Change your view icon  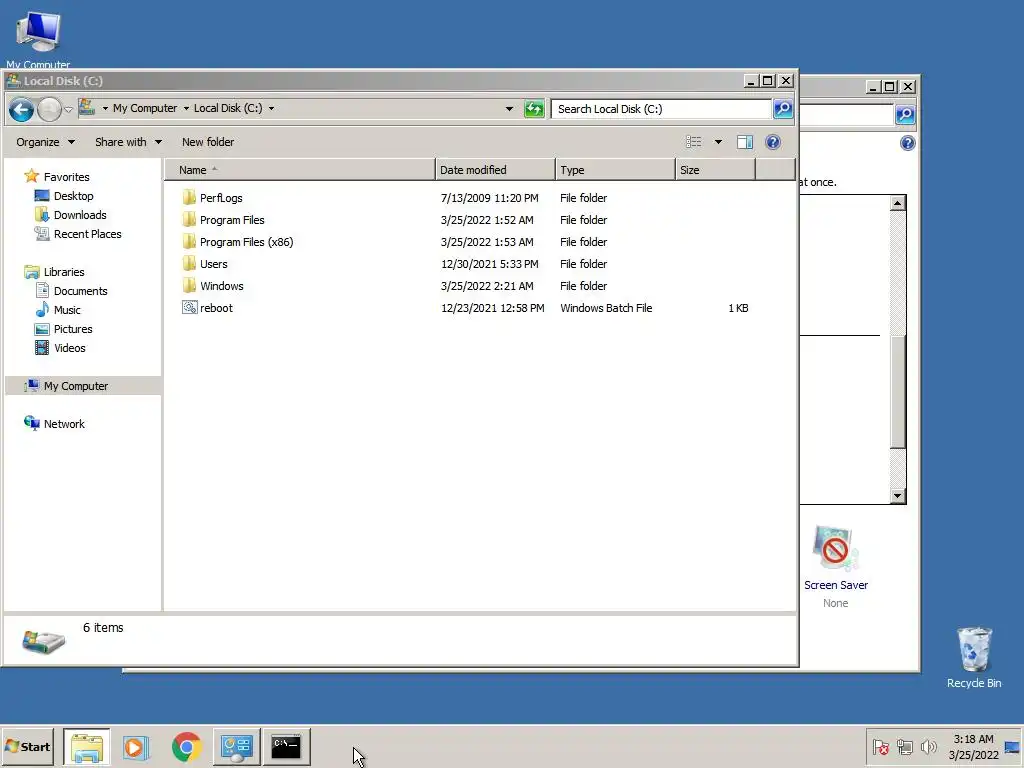(694, 142)
